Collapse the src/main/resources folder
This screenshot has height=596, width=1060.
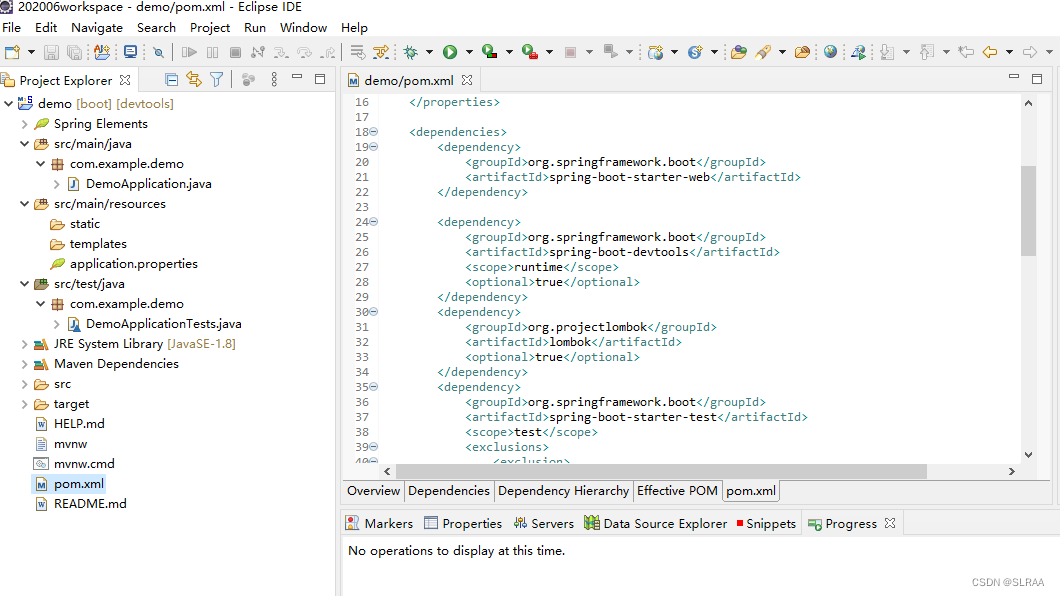[24, 203]
